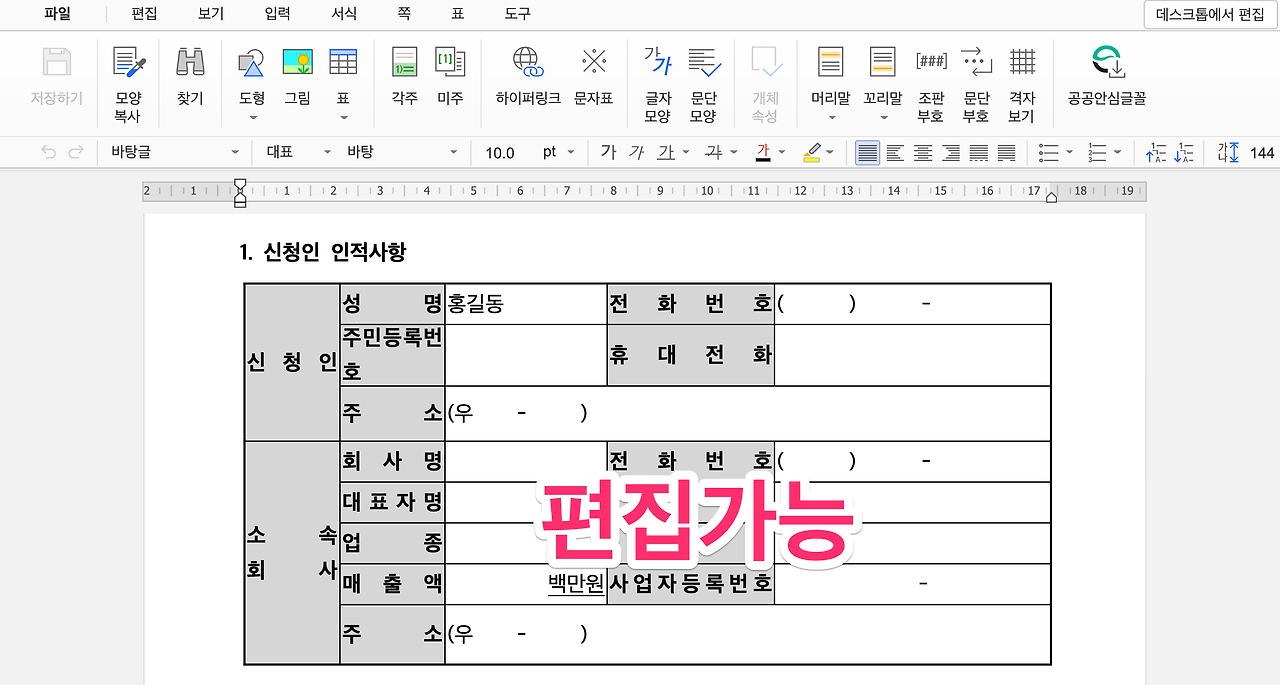
Task: Open 글자 모양 settings from the toolbar
Action: 655,80
